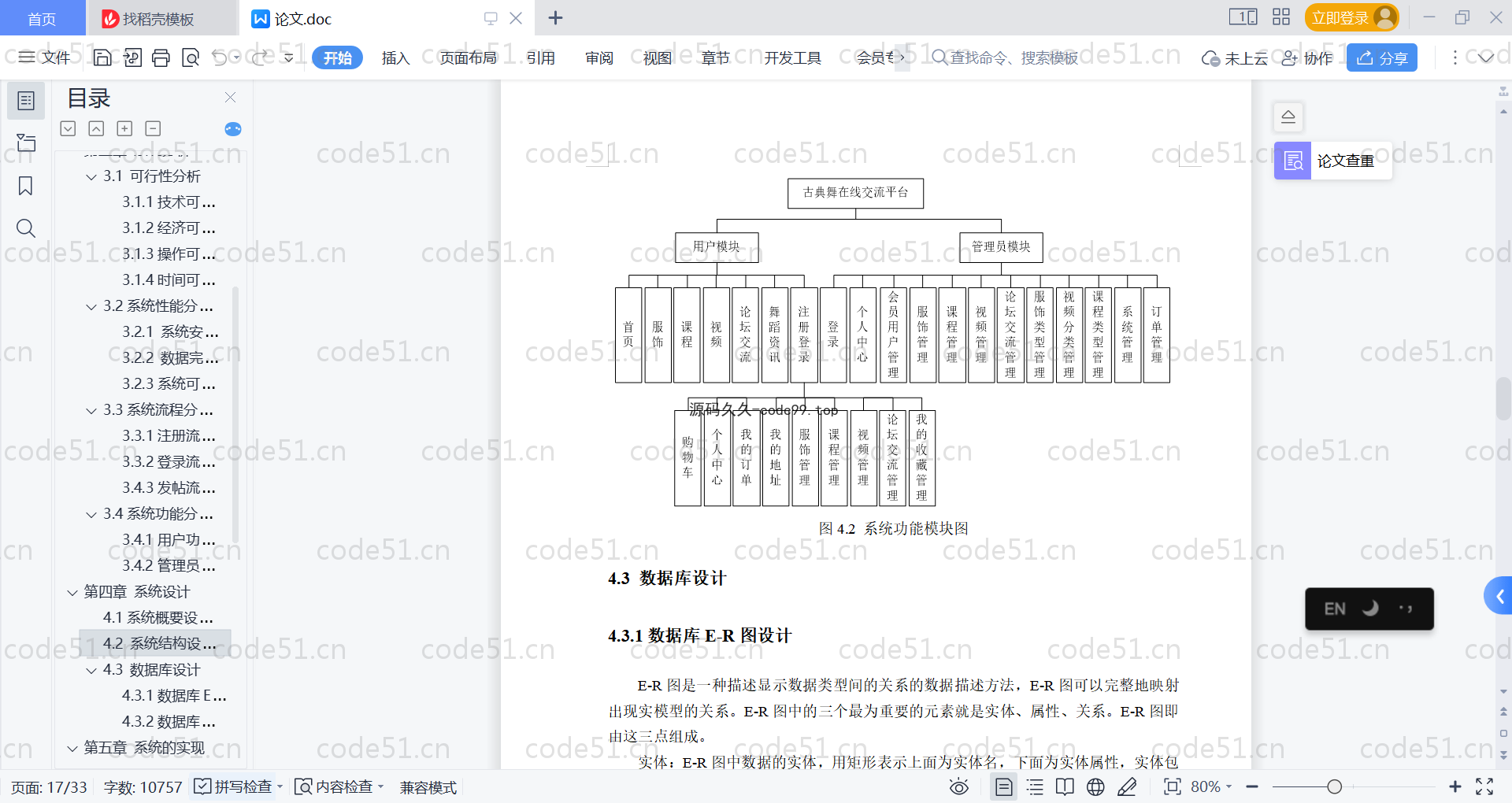Open the search magnifier in sidebar
The image size is (1512, 803).
tap(26, 228)
